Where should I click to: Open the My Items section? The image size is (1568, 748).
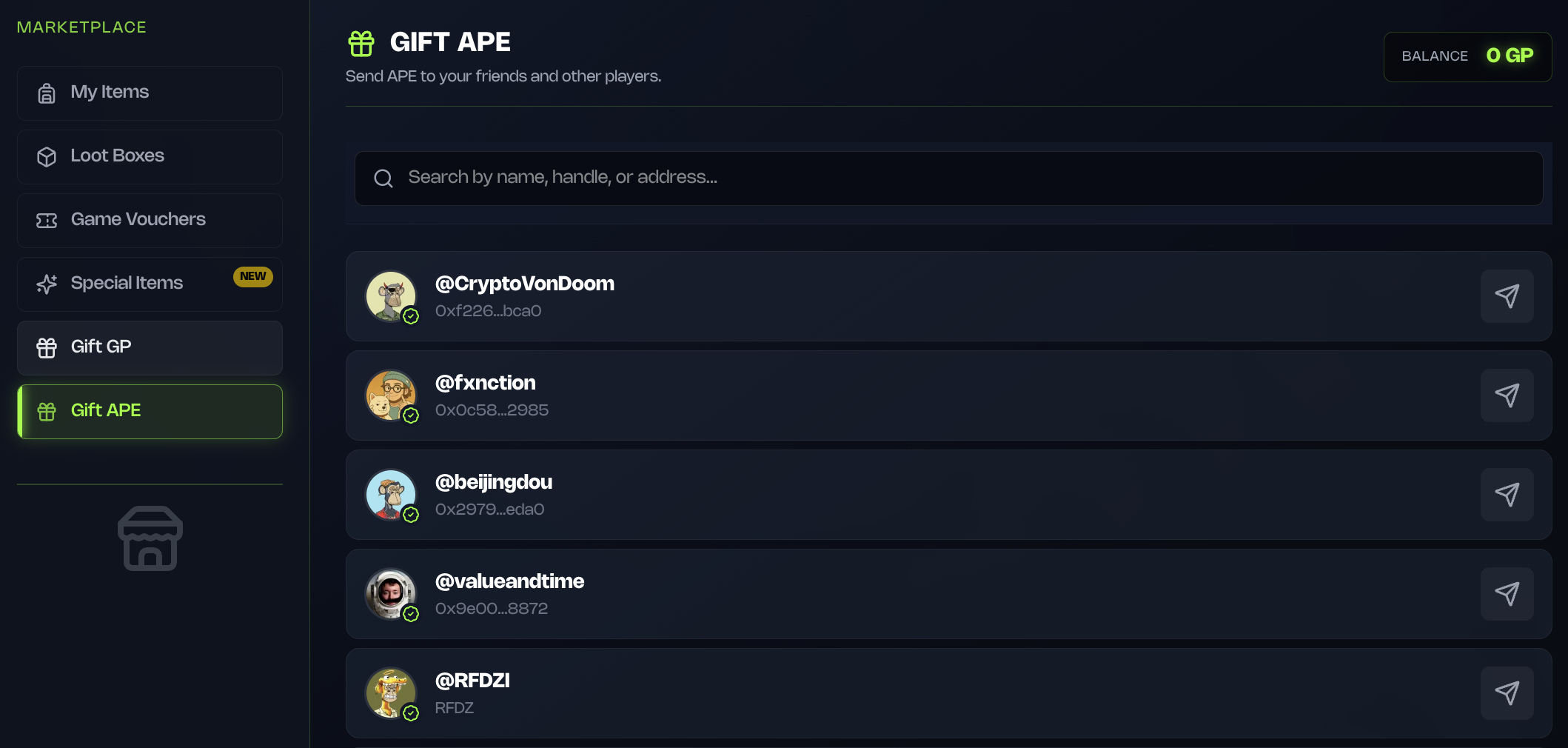tap(150, 93)
